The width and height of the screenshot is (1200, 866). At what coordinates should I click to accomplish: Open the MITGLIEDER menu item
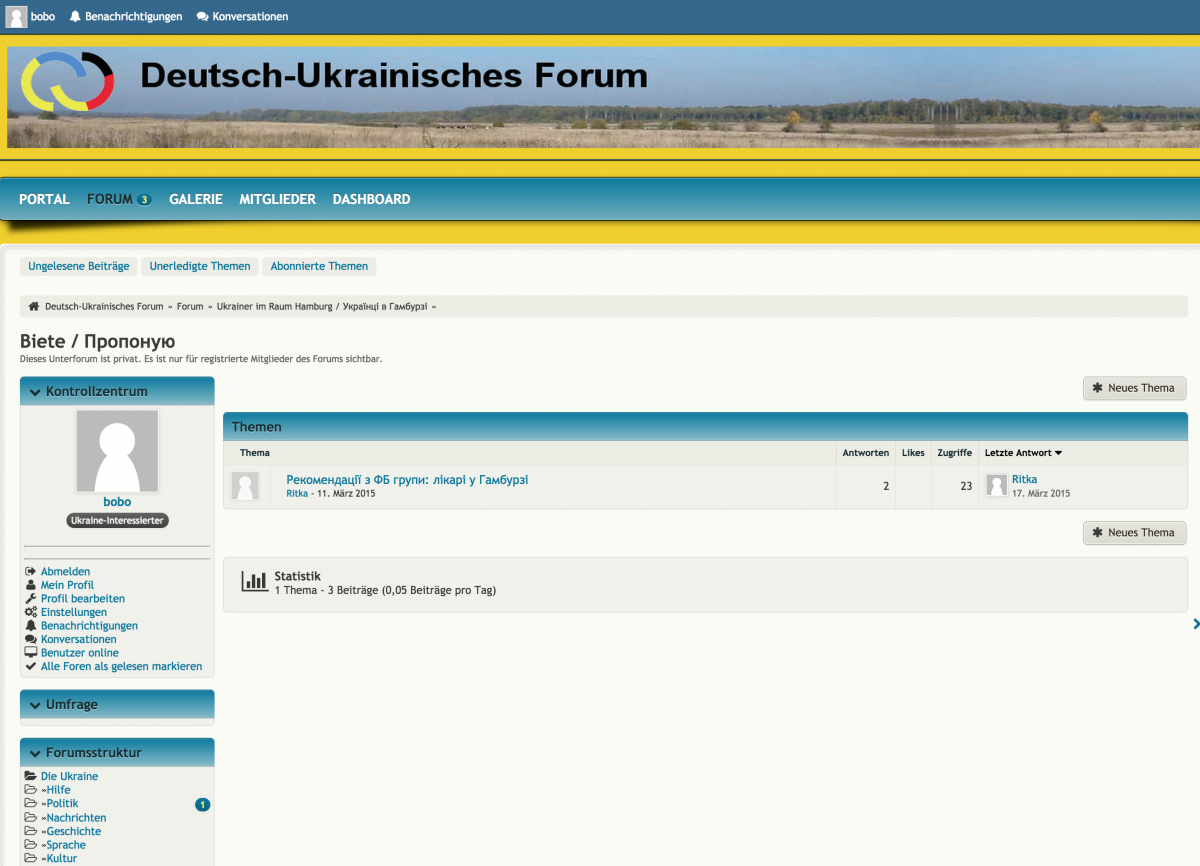click(277, 199)
